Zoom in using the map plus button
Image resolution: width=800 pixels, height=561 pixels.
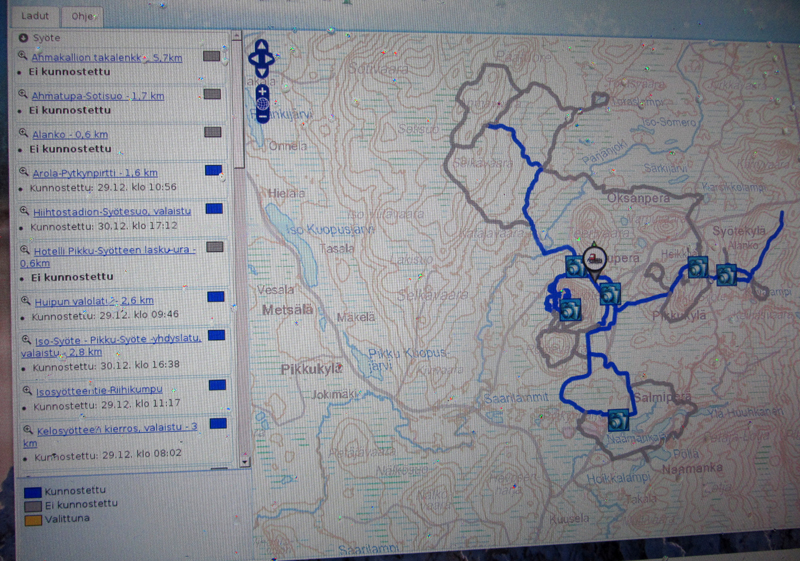pos(262,91)
